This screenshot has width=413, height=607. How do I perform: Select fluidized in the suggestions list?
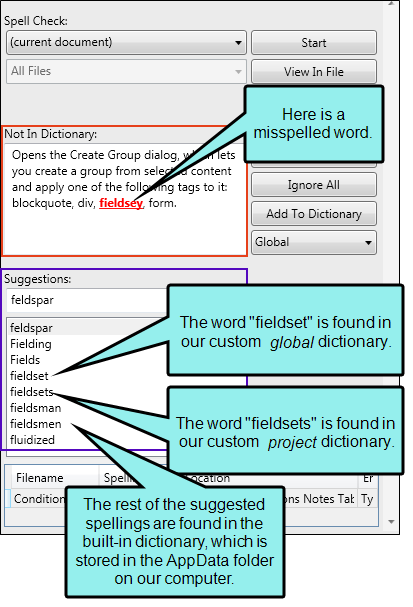[32, 440]
